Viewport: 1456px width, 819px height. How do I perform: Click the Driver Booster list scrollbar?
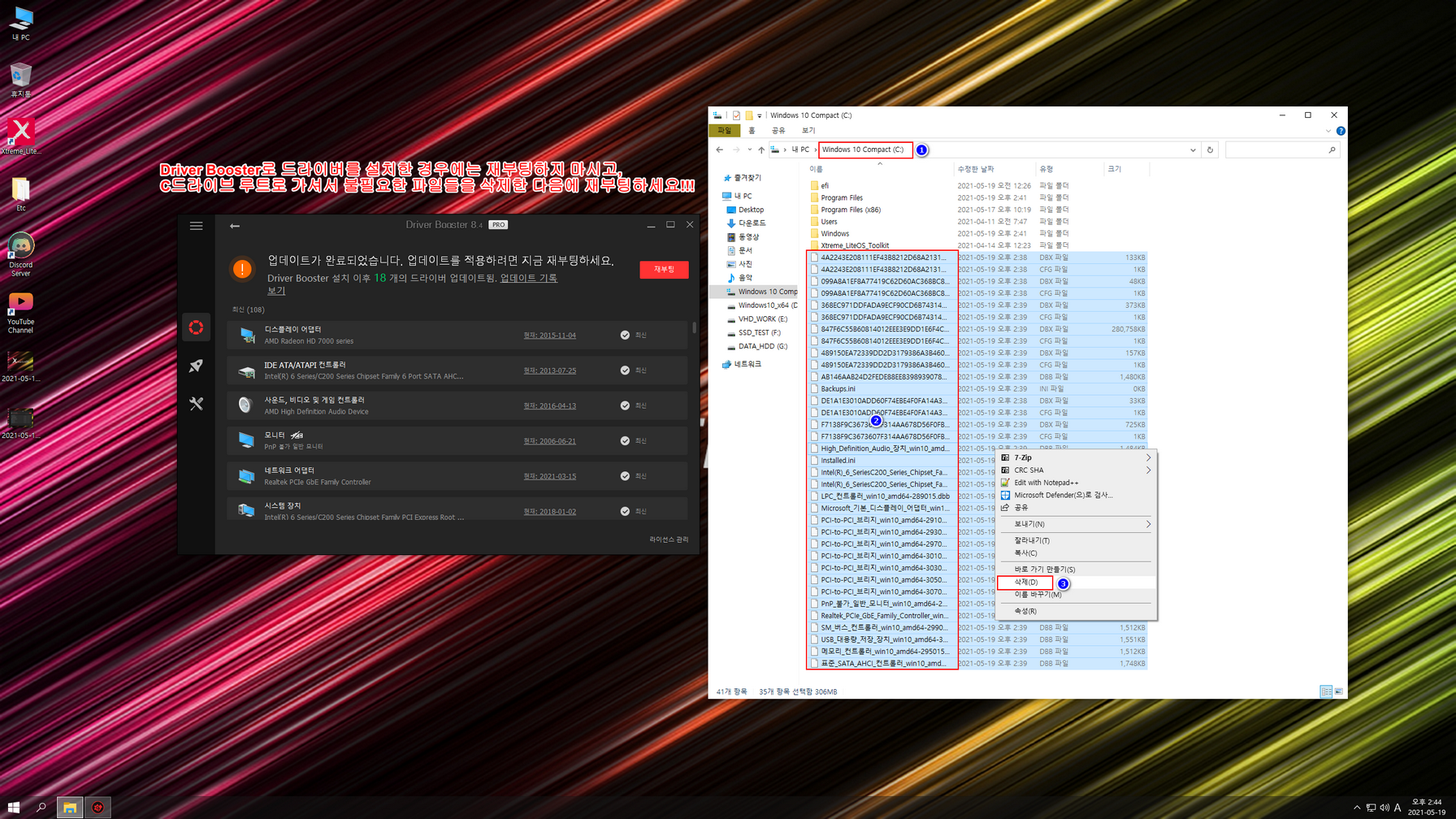click(x=694, y=327)
